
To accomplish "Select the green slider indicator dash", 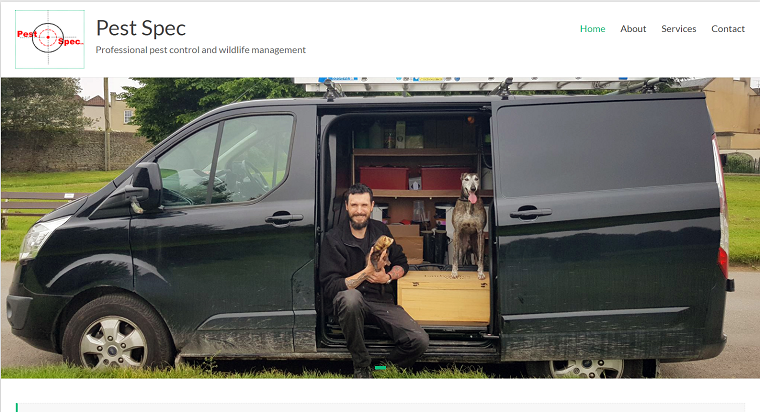I will 380,368.
